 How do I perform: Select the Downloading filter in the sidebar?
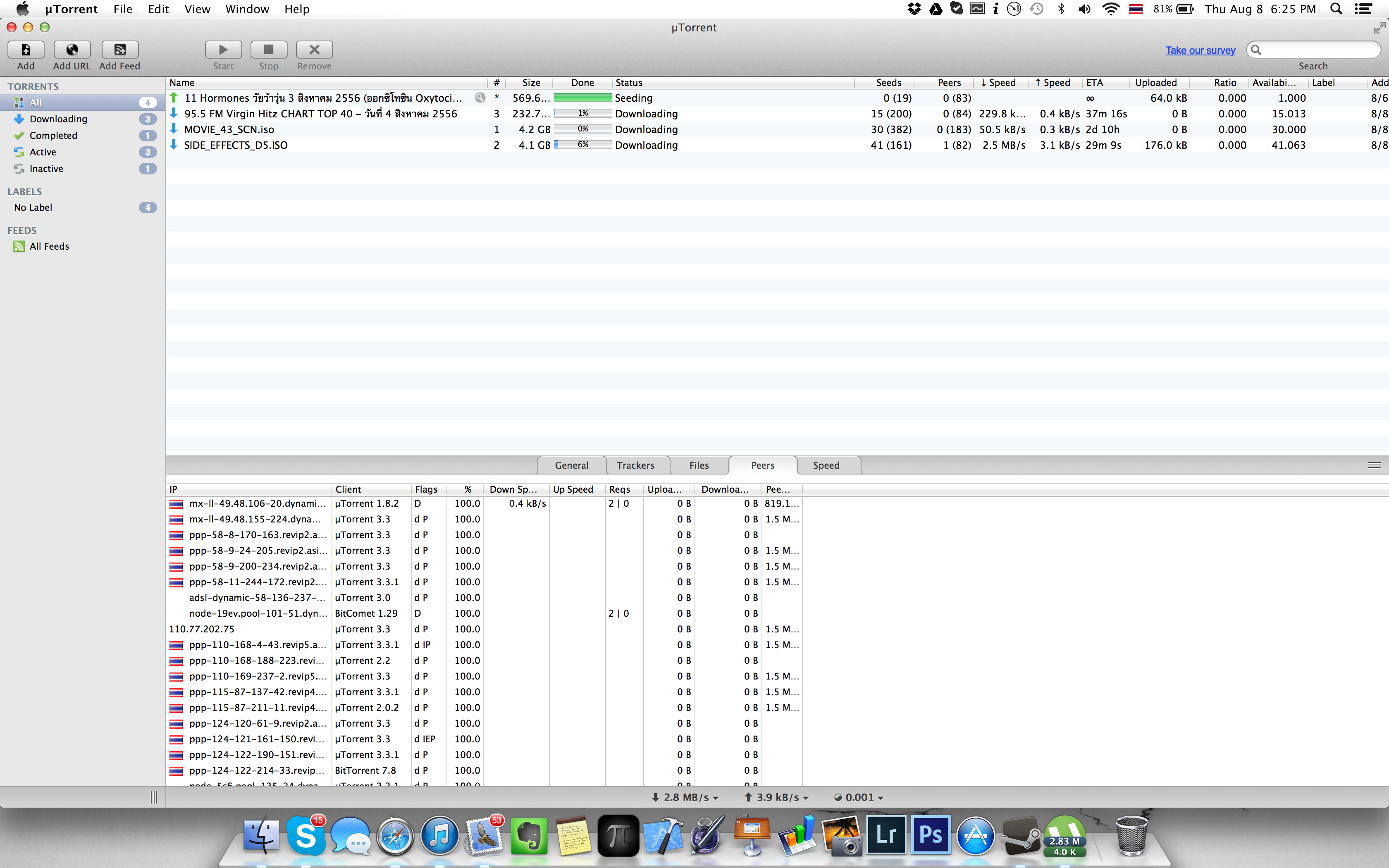(58, 119)
